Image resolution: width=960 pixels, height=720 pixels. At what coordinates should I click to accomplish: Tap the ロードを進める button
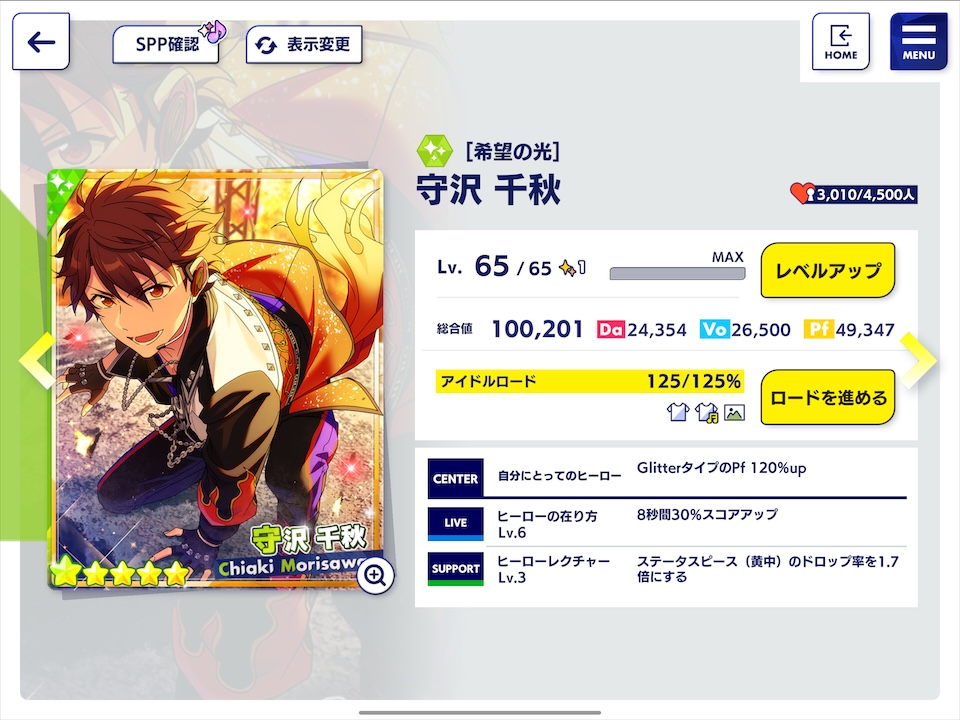click(x=828, y=397)
